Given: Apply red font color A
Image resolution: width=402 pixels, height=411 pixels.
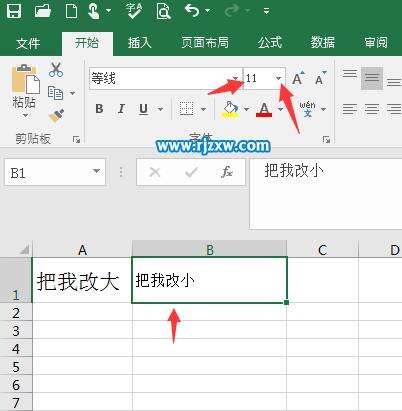Looking at the screenshot, I should [x=264, y=109].
